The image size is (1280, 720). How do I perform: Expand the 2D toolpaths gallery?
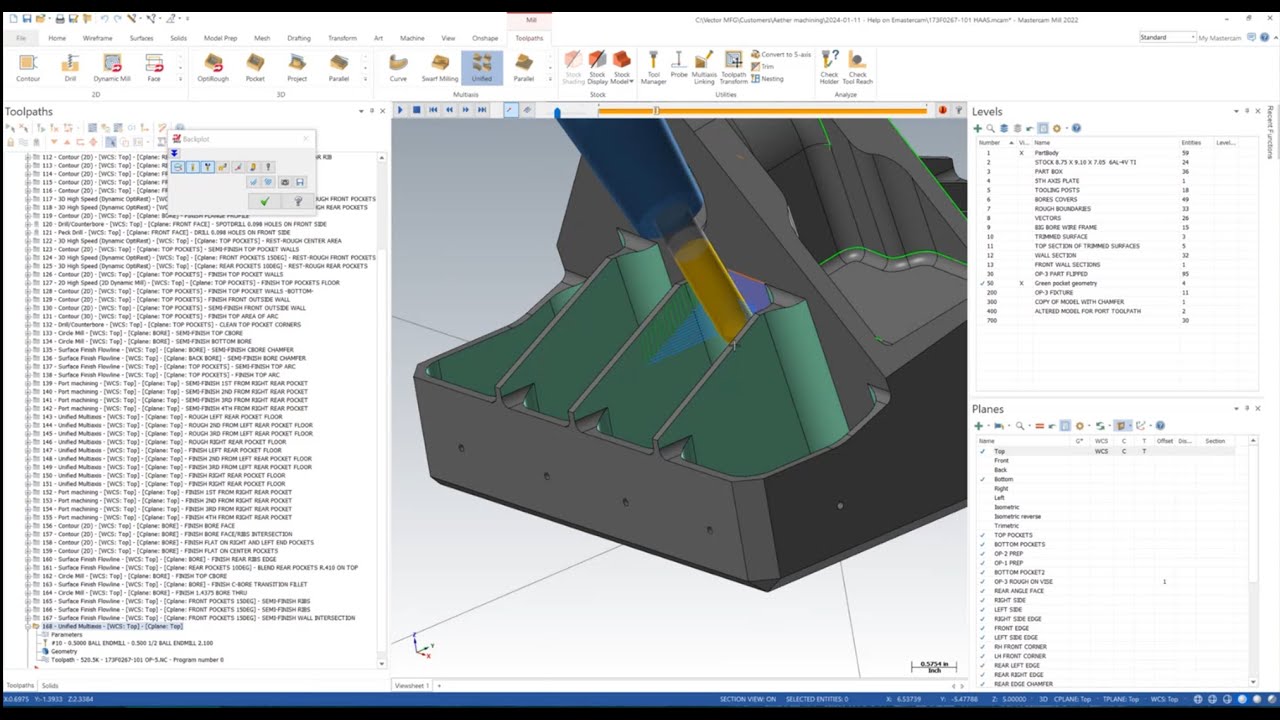[x=179, y=79]
